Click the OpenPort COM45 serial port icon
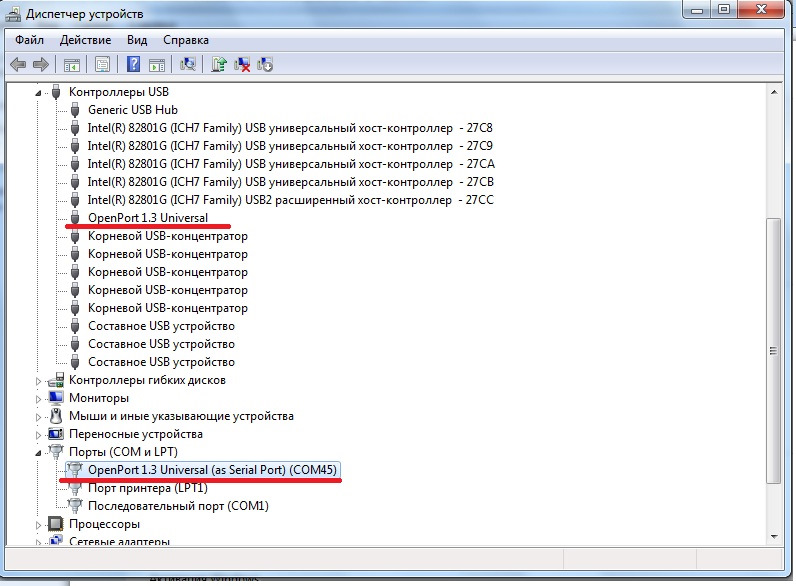The height and width of the screenshot is (586, 796). 75,470
